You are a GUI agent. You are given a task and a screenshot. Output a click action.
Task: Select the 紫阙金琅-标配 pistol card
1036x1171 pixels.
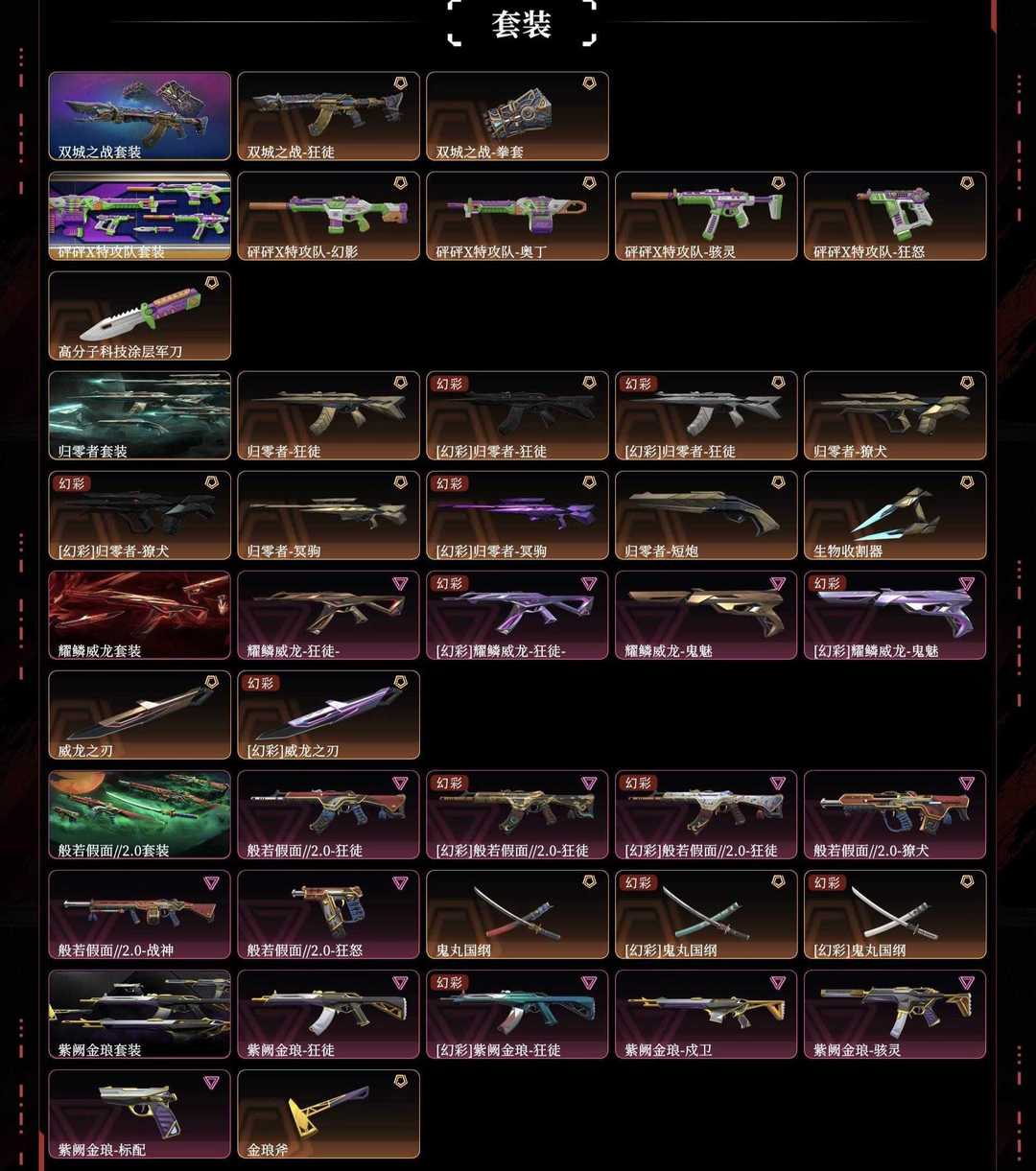pos(140,1113)
